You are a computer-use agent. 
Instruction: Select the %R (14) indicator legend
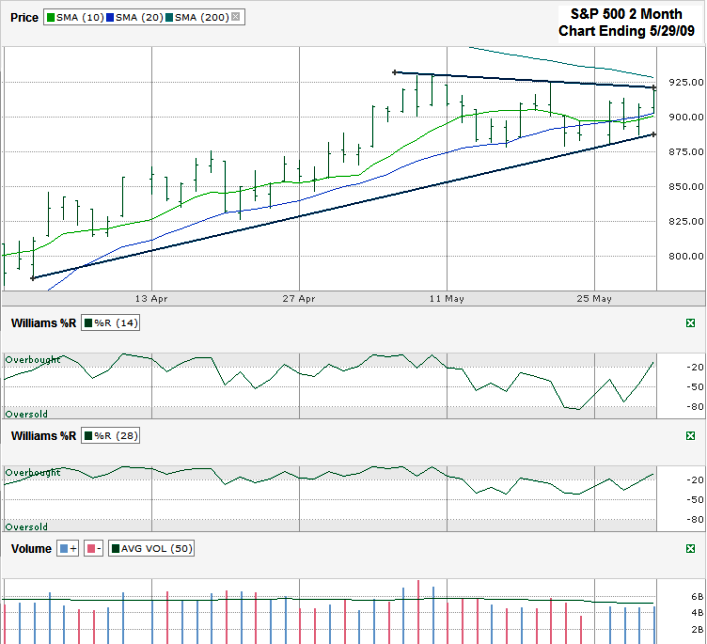click(x=110, y=323)
